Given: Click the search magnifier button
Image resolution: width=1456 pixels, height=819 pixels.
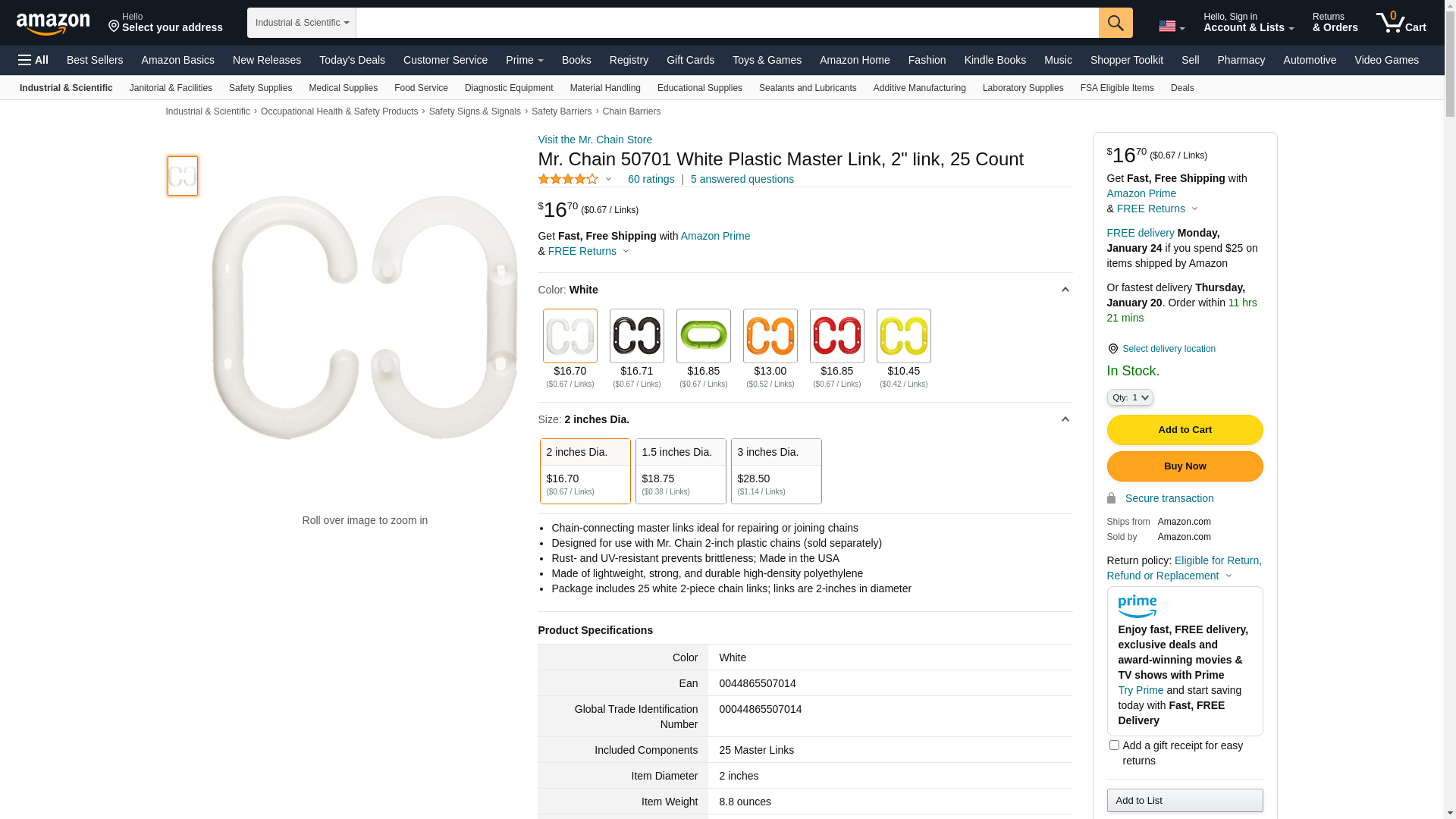Looking at the screenshot, I should click(x=1115, y=23).
